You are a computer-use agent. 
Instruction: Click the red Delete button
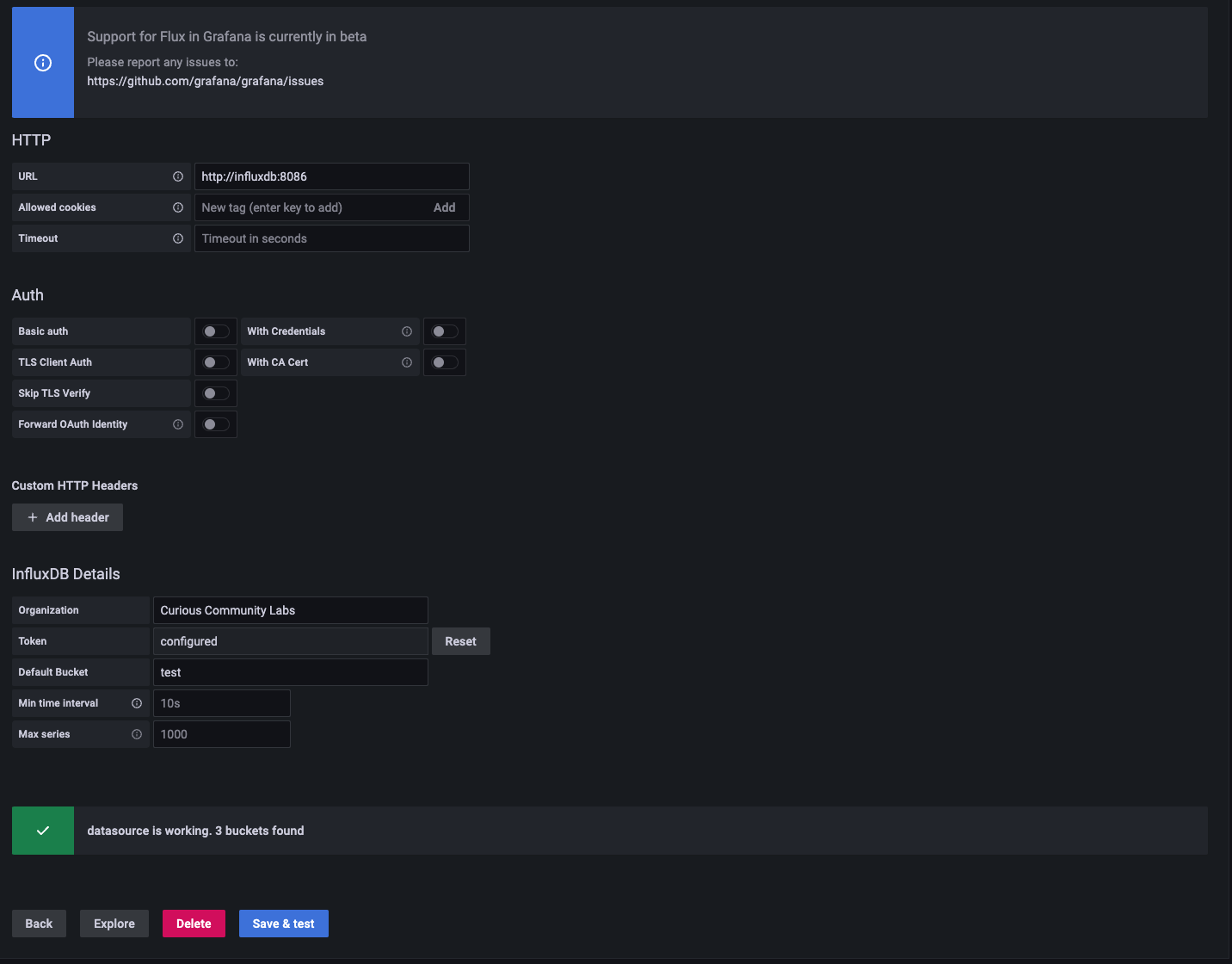pyautogui.click(x=194, y=924)
